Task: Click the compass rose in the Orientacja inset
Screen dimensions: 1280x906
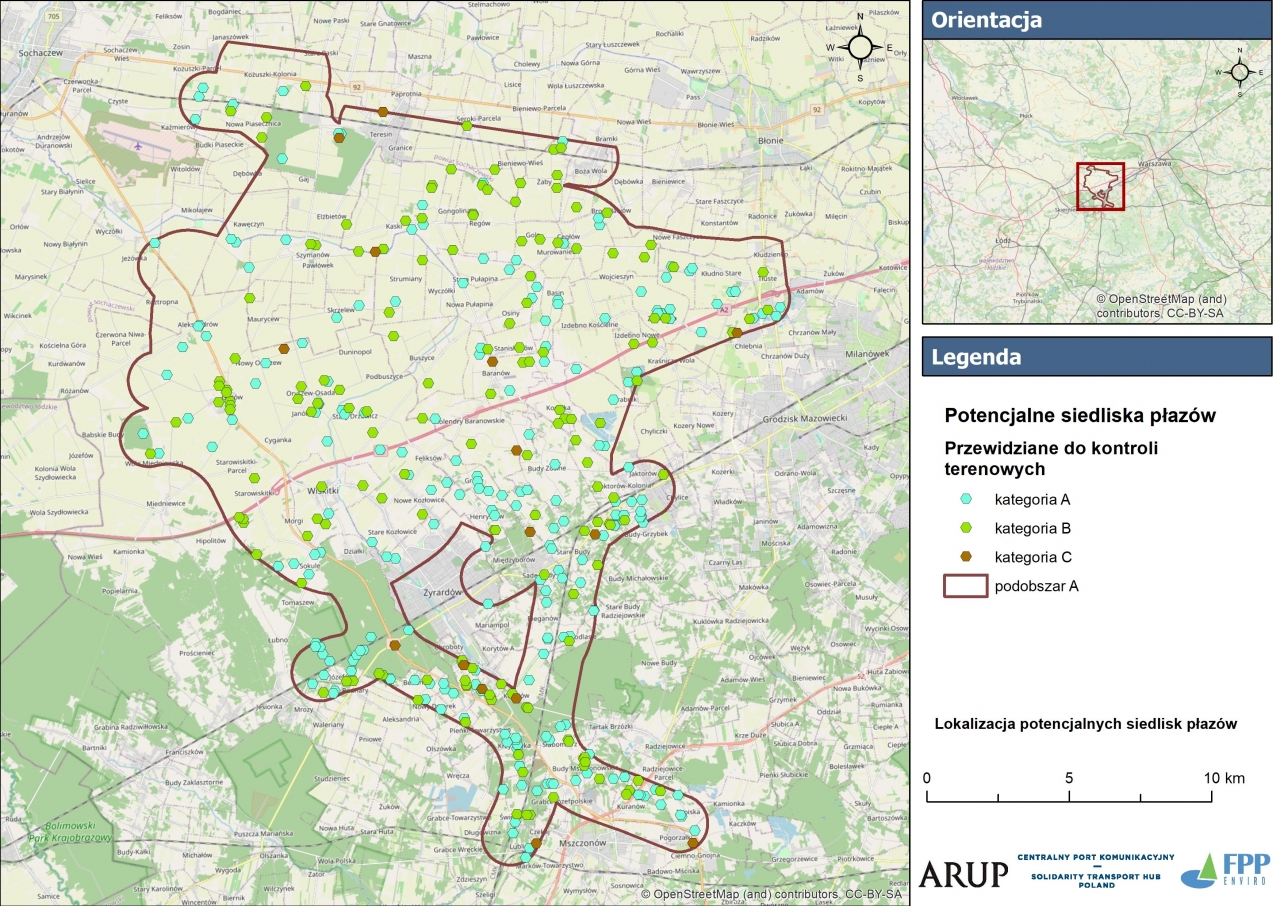Action: (1239, 72)
